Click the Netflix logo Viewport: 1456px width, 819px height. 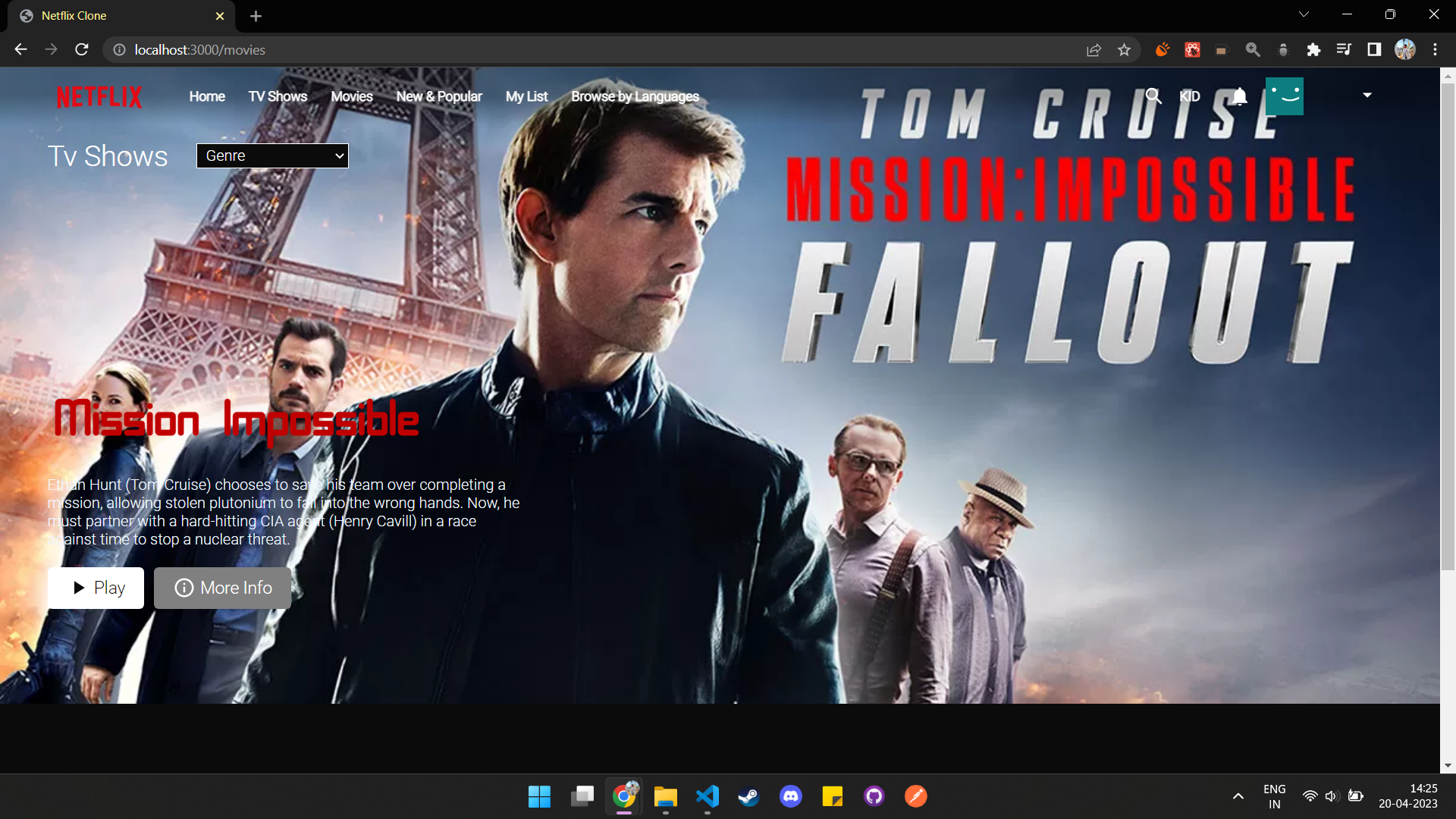coord(99,96)
